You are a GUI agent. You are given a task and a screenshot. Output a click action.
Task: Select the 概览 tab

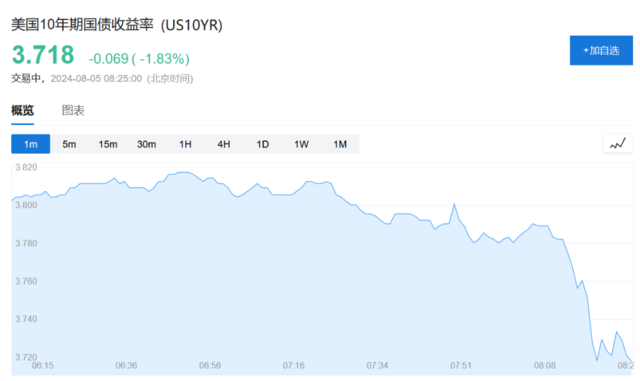point(22,110)
